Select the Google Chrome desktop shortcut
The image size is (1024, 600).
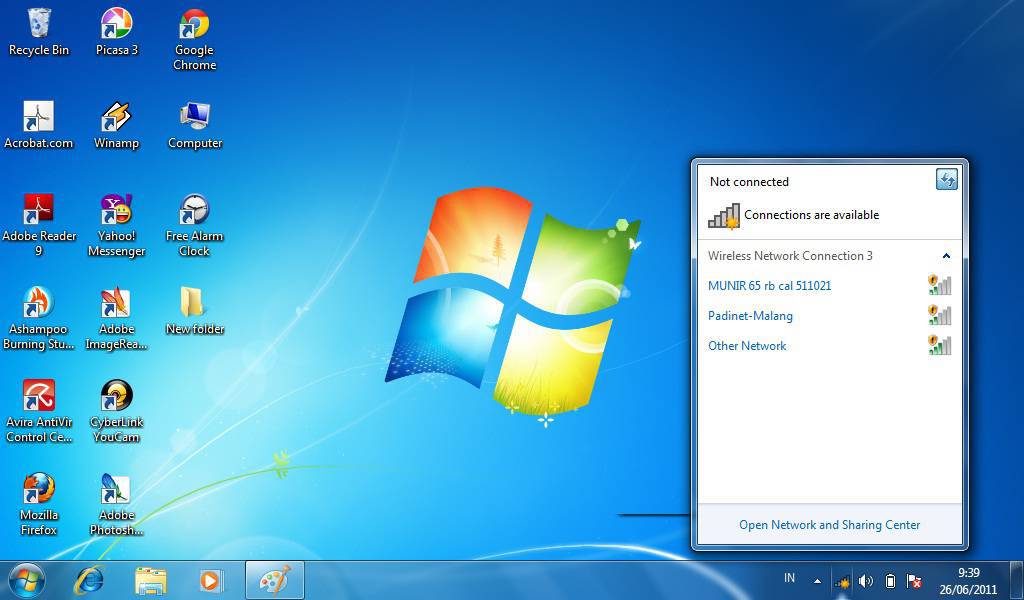tap(195, 39)
